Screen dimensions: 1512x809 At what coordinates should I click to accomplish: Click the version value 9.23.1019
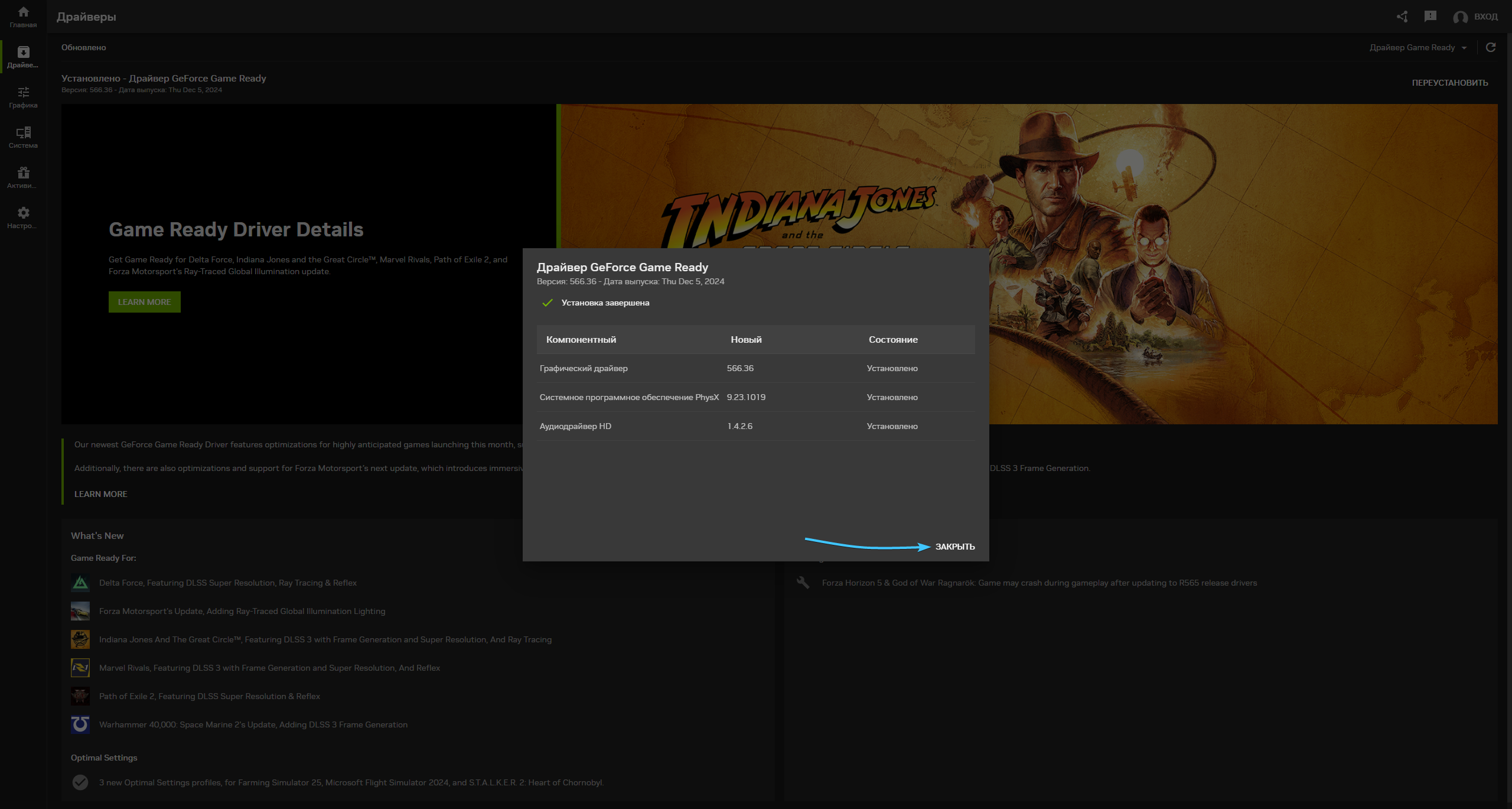(746, 397)
